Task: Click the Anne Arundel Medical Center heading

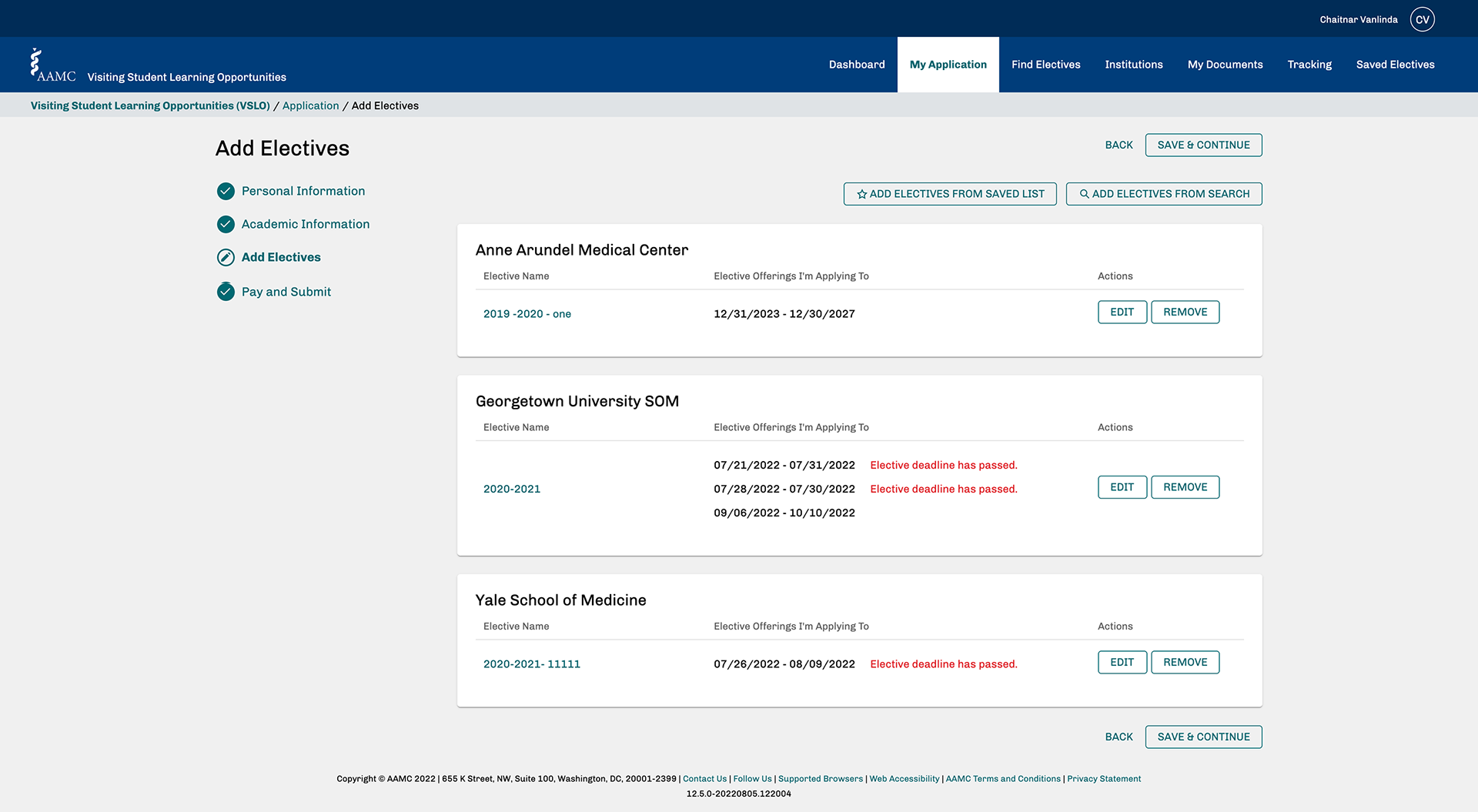Action: 582,250
